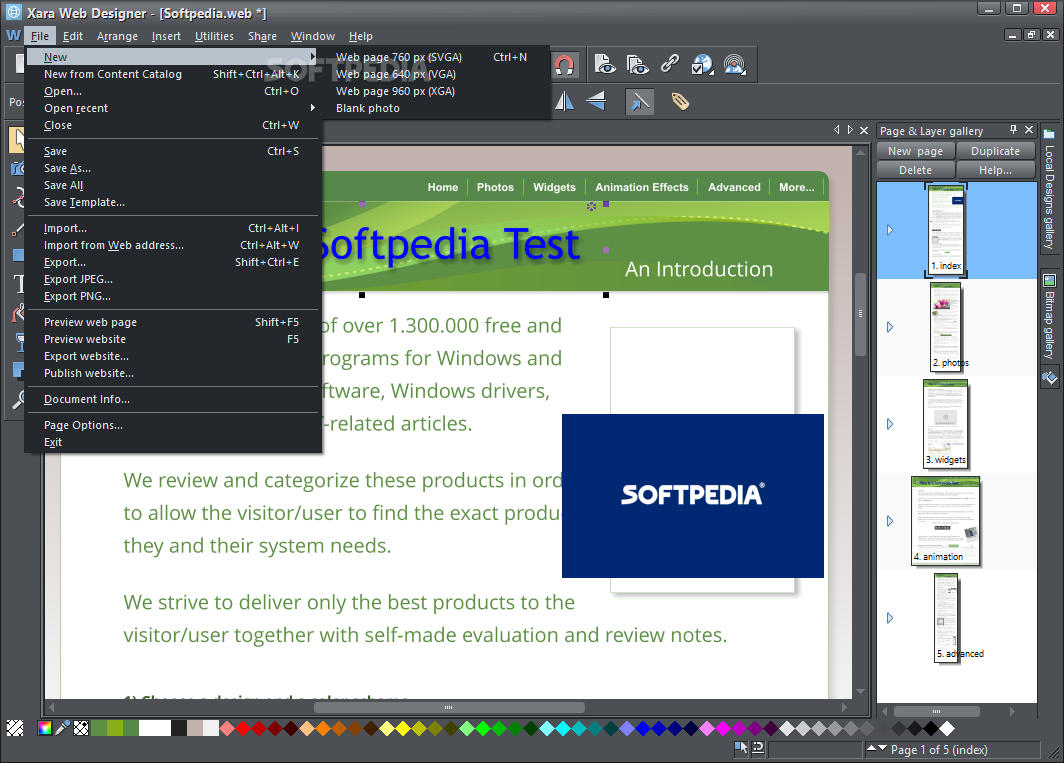
Task: Pick the yellow color swatch
Action: coord(403,728)
